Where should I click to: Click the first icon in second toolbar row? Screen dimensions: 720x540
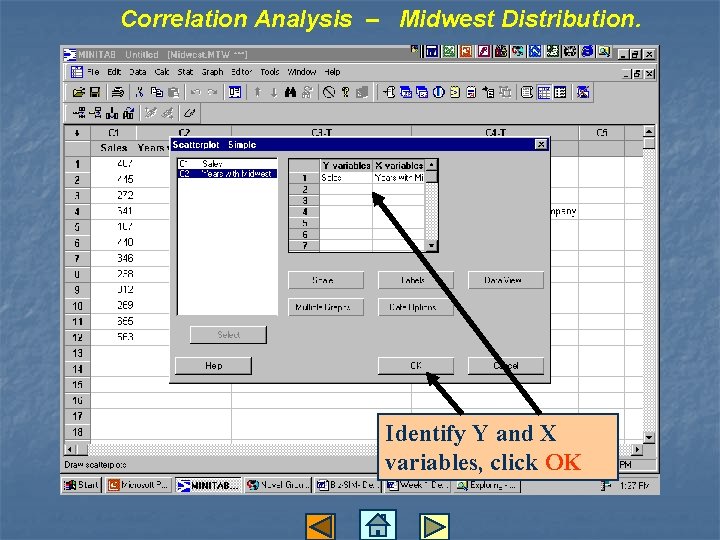[x=79, y=112]
